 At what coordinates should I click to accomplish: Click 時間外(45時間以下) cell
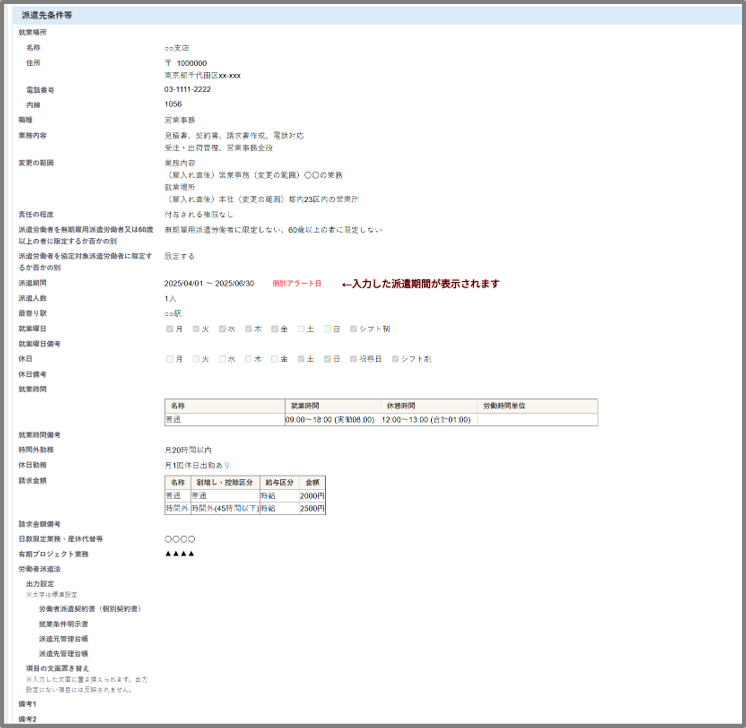coord(225,509)
